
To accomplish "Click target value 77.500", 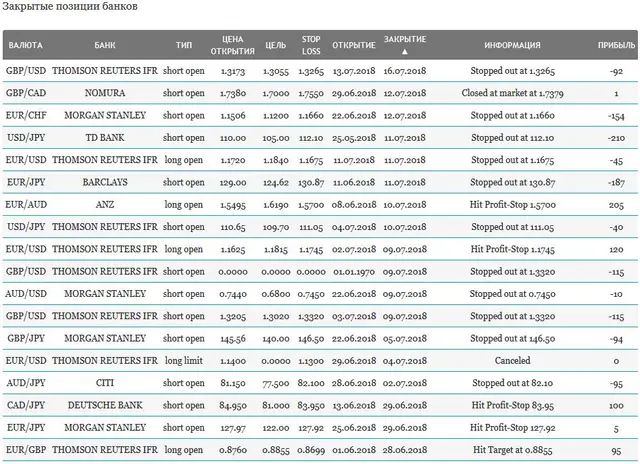I will click(276, 383).
